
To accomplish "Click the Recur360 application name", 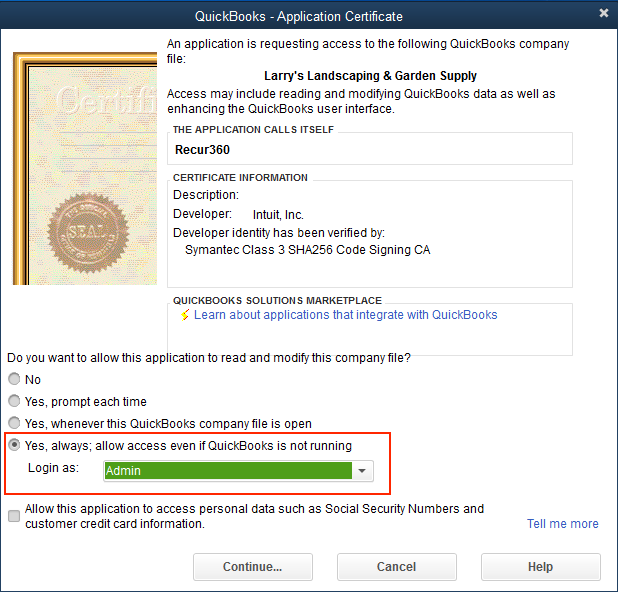I will [202, 150].
